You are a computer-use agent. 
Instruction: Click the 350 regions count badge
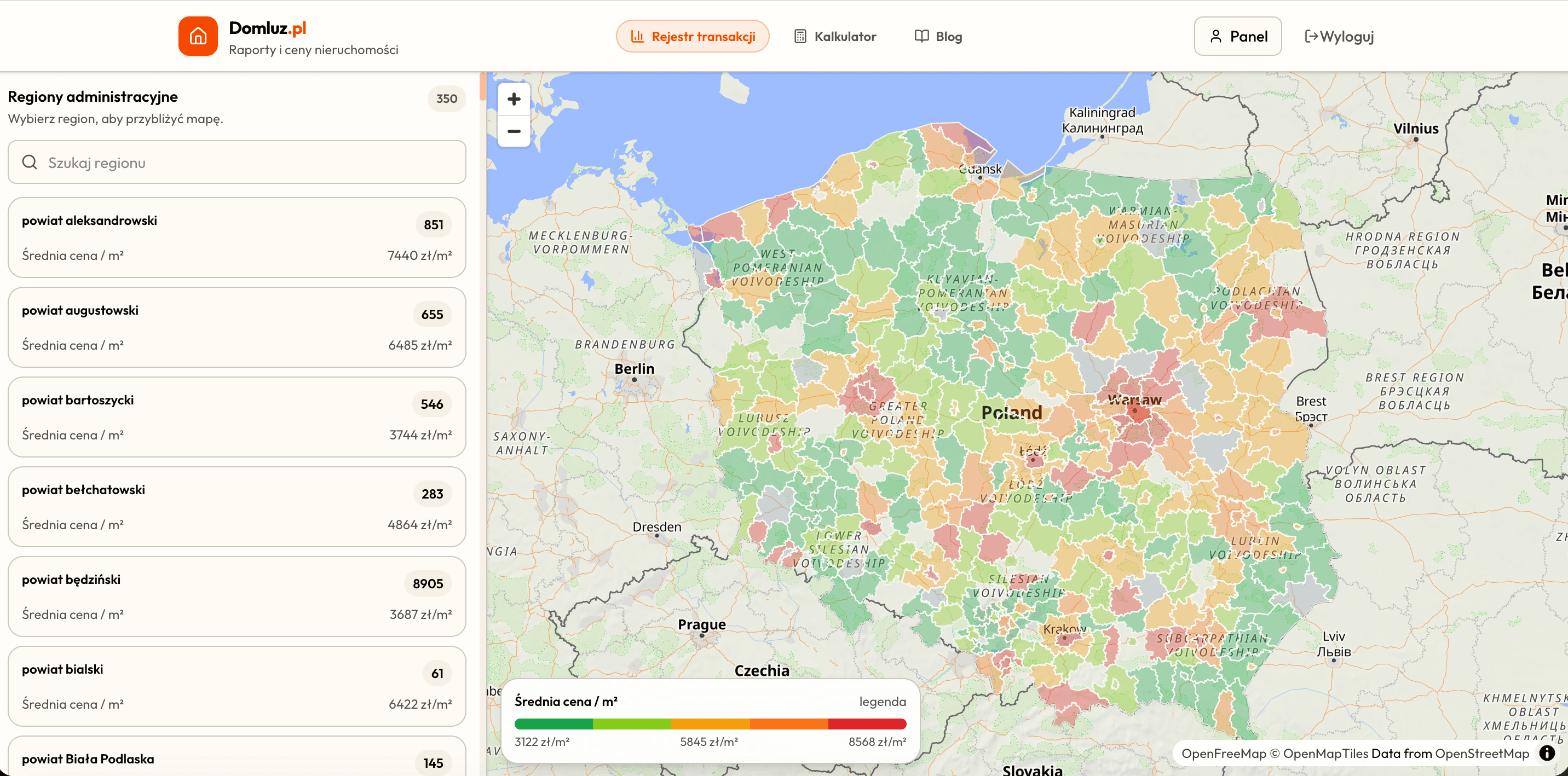point(446,99)
